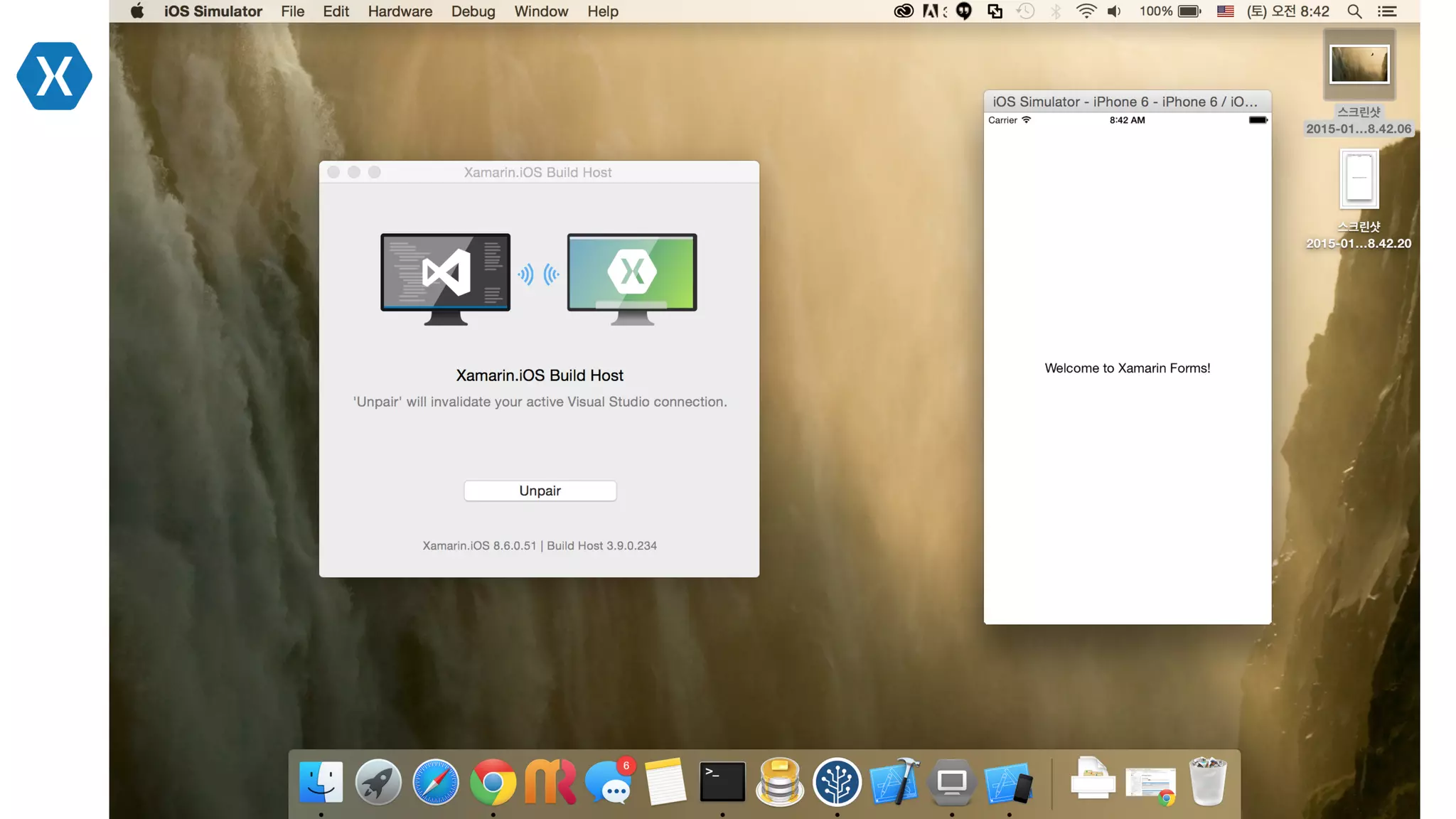The width and height of the screenshot is (1456, 819).
Task: Open SourceTree from the dock
Action: (837, 782)
